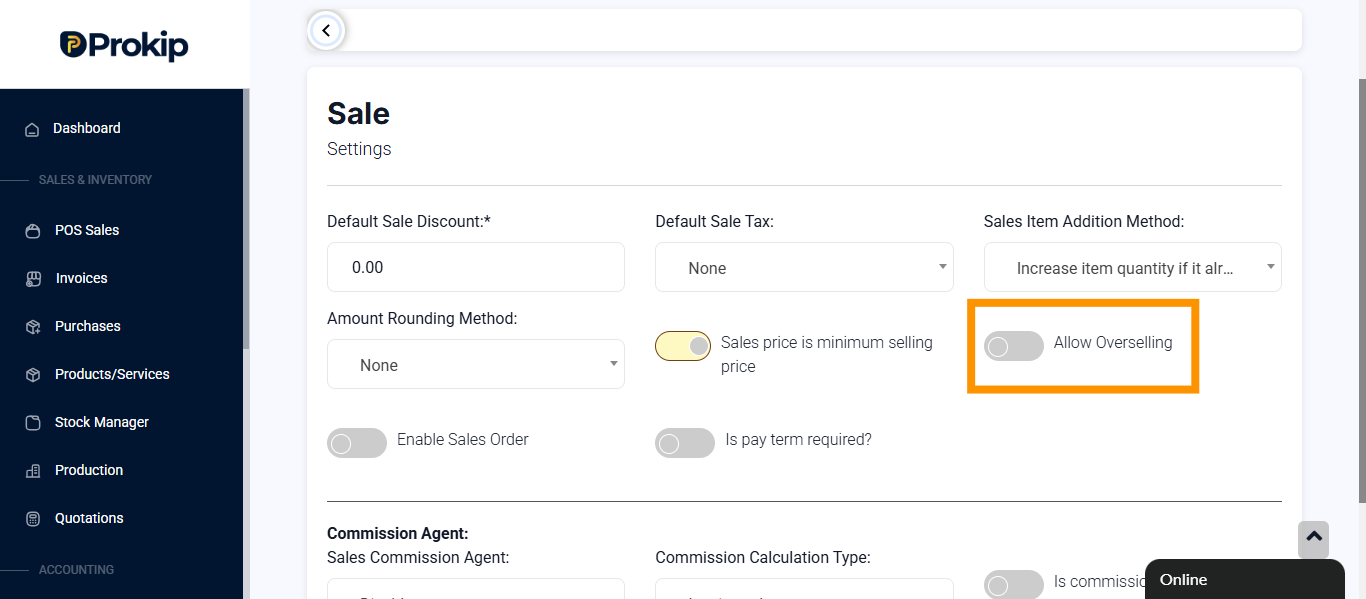Click the Sales Commission Agent: label

418,557
